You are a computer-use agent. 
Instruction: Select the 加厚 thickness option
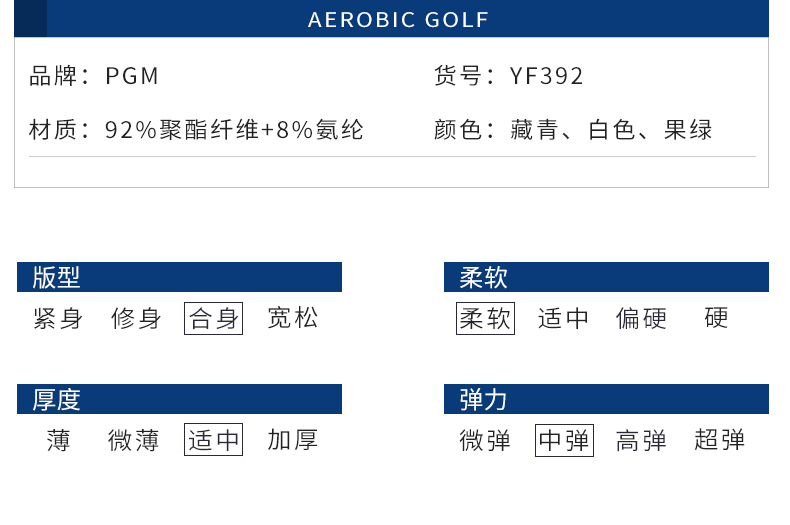coord(293,440)
